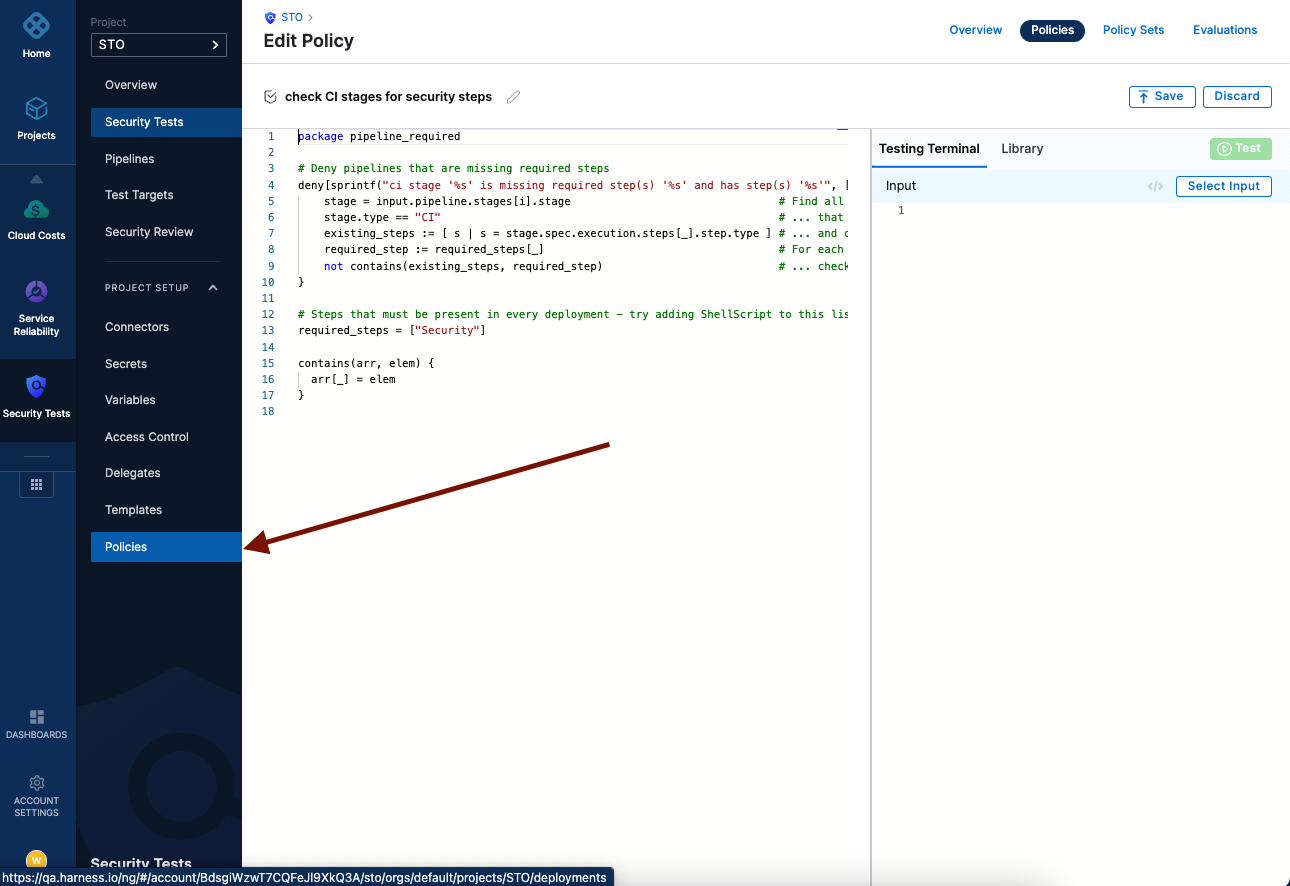Open the Policy Sets tab

[x=1133, y=30]
